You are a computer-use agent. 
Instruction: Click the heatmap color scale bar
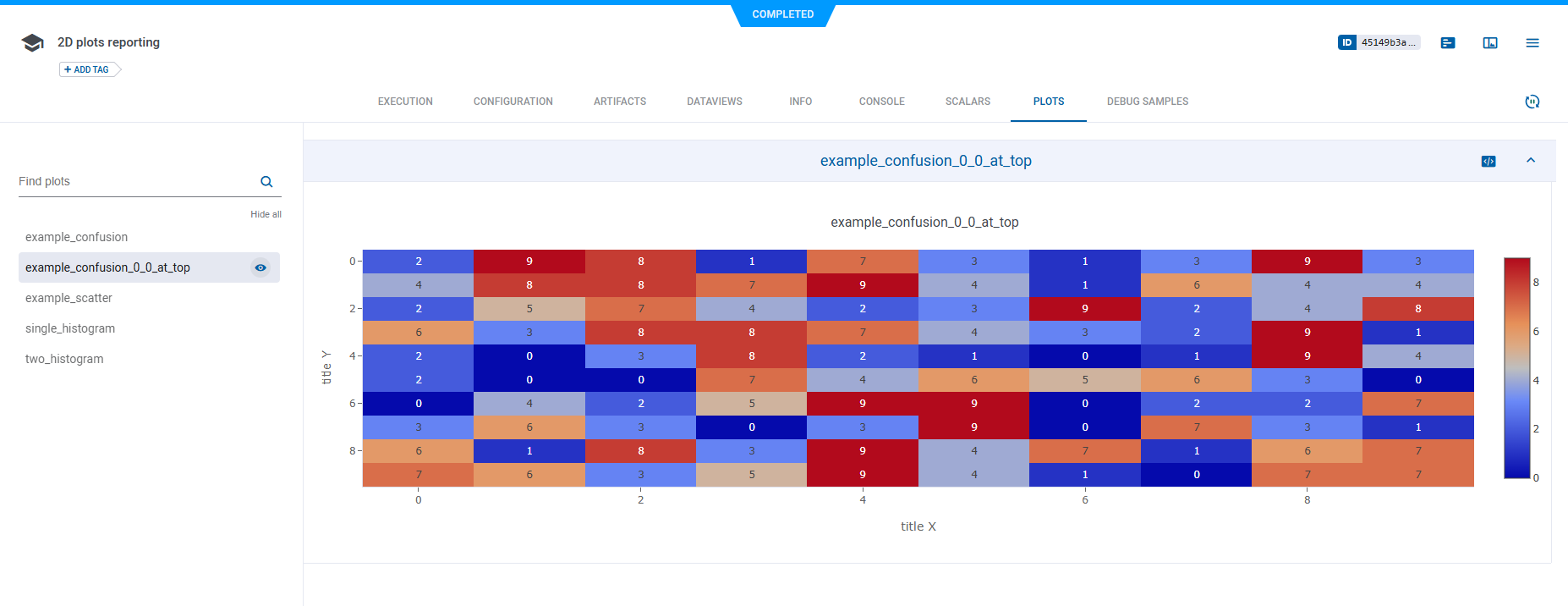[x=1517, y=368]
